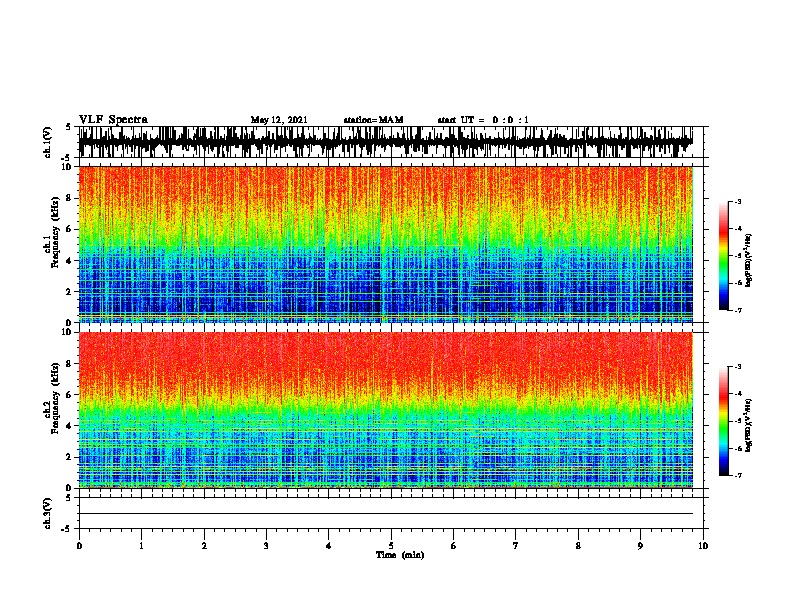
Task: Click the time-axis tick label "7"
Action: pyautogui.click(x=516, y=546)
